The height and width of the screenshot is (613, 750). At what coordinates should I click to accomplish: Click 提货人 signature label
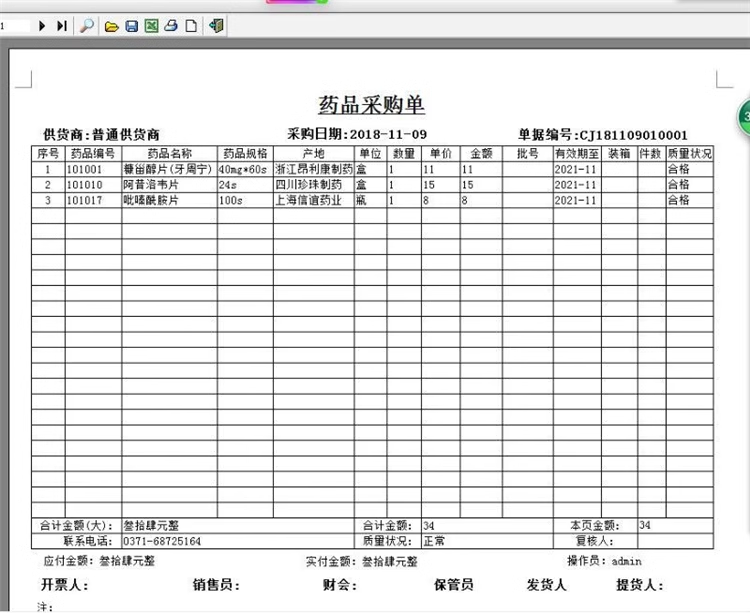click(640, 584)
